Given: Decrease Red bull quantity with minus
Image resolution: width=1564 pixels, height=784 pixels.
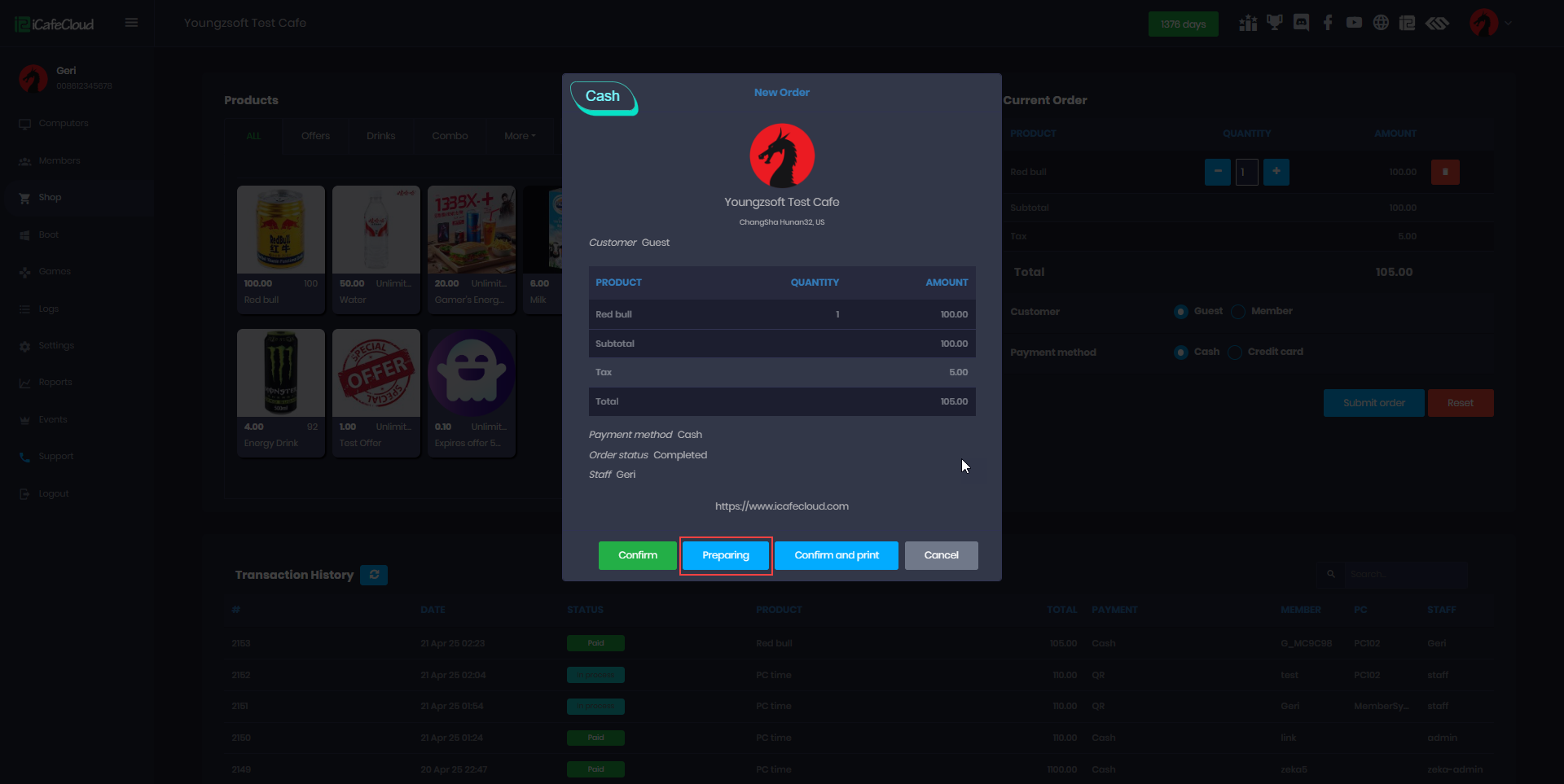Looking at the screenshot, I should click(x=1218, y=172).
